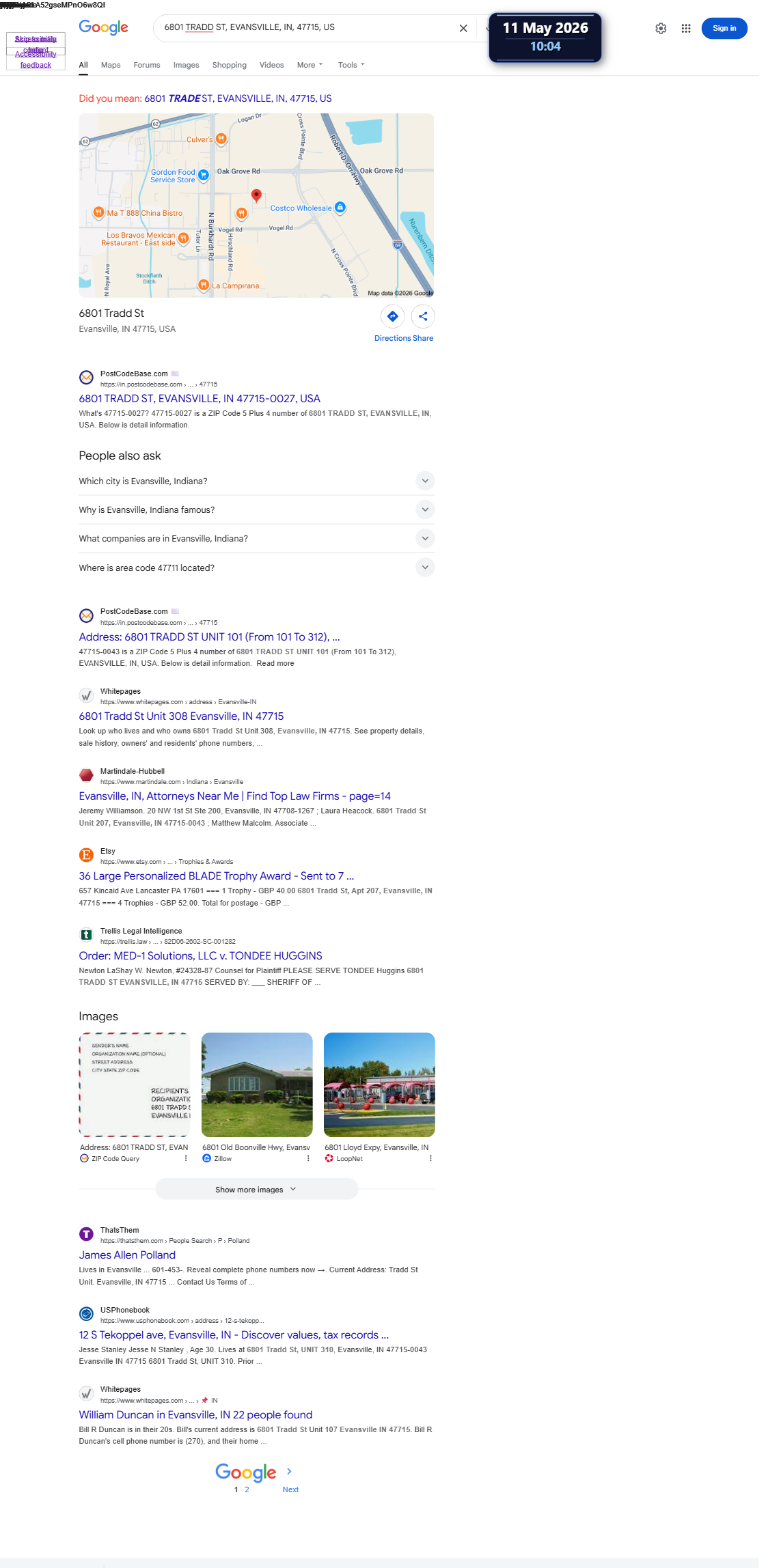Image resolution: width=768 pixels, height=1568 pixels.
Task: Open the Settings gear icon
Action: click(x=661, y=28)
